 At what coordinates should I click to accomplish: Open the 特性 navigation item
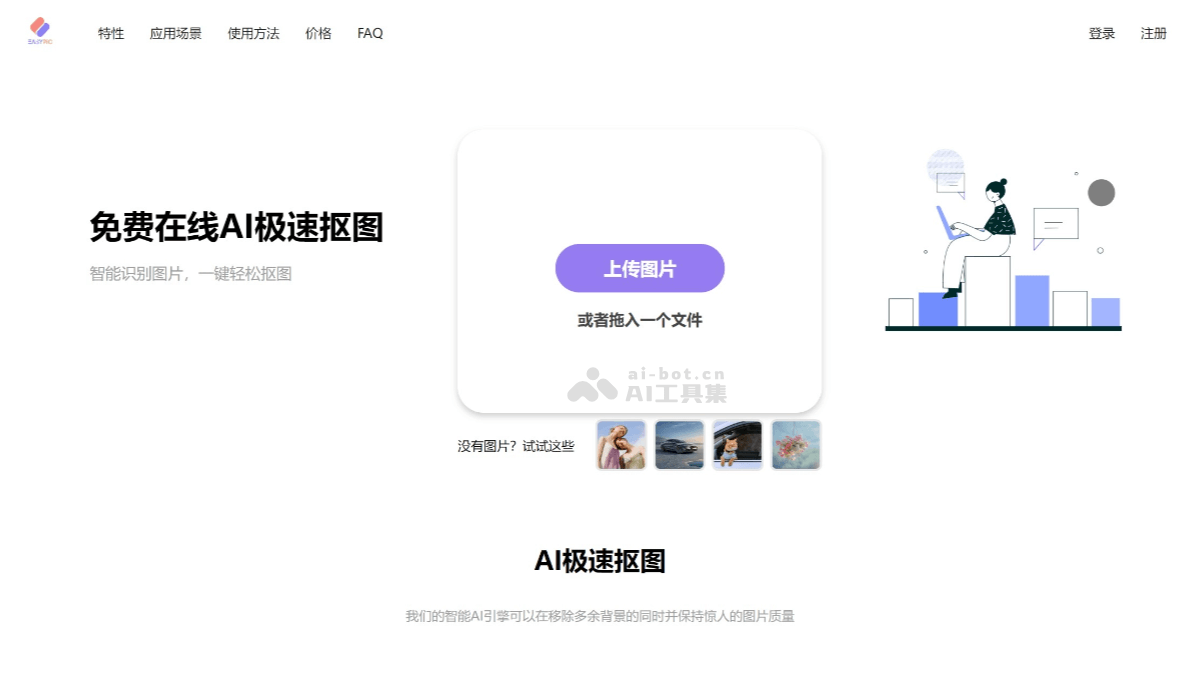click(110, 33)
